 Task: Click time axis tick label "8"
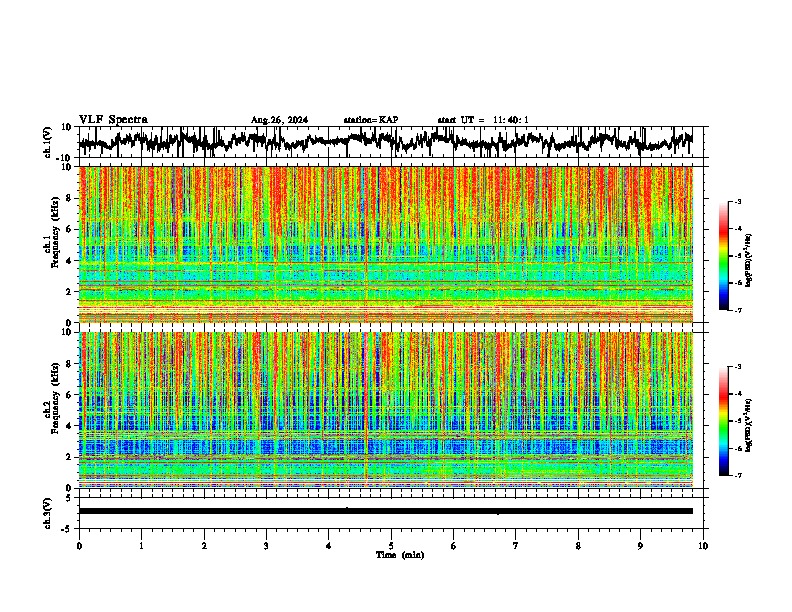click(x=578, y=546)
